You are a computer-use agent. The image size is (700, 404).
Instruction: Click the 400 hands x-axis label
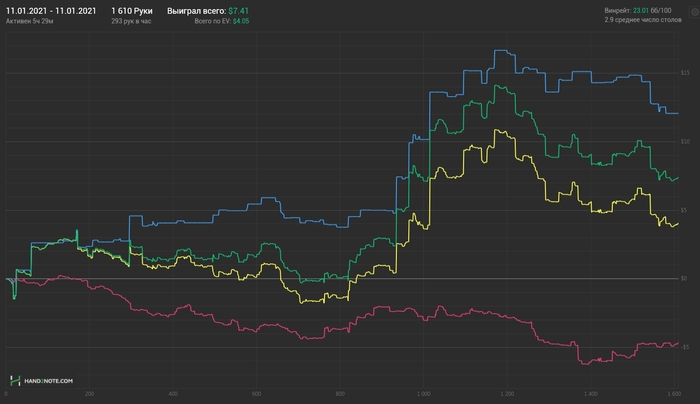(x=173, y=394)
